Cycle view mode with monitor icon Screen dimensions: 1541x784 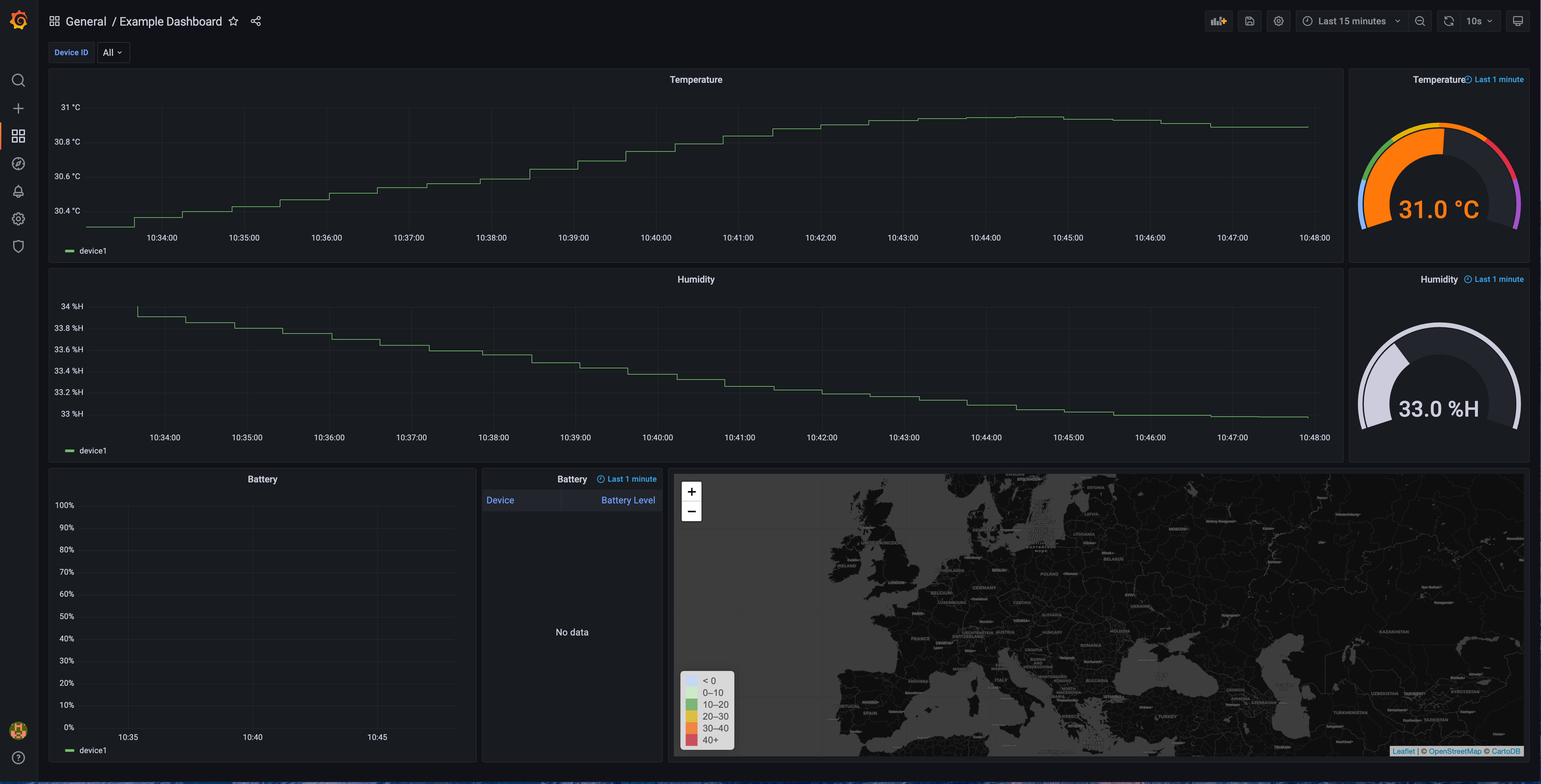coord(1518,21)
